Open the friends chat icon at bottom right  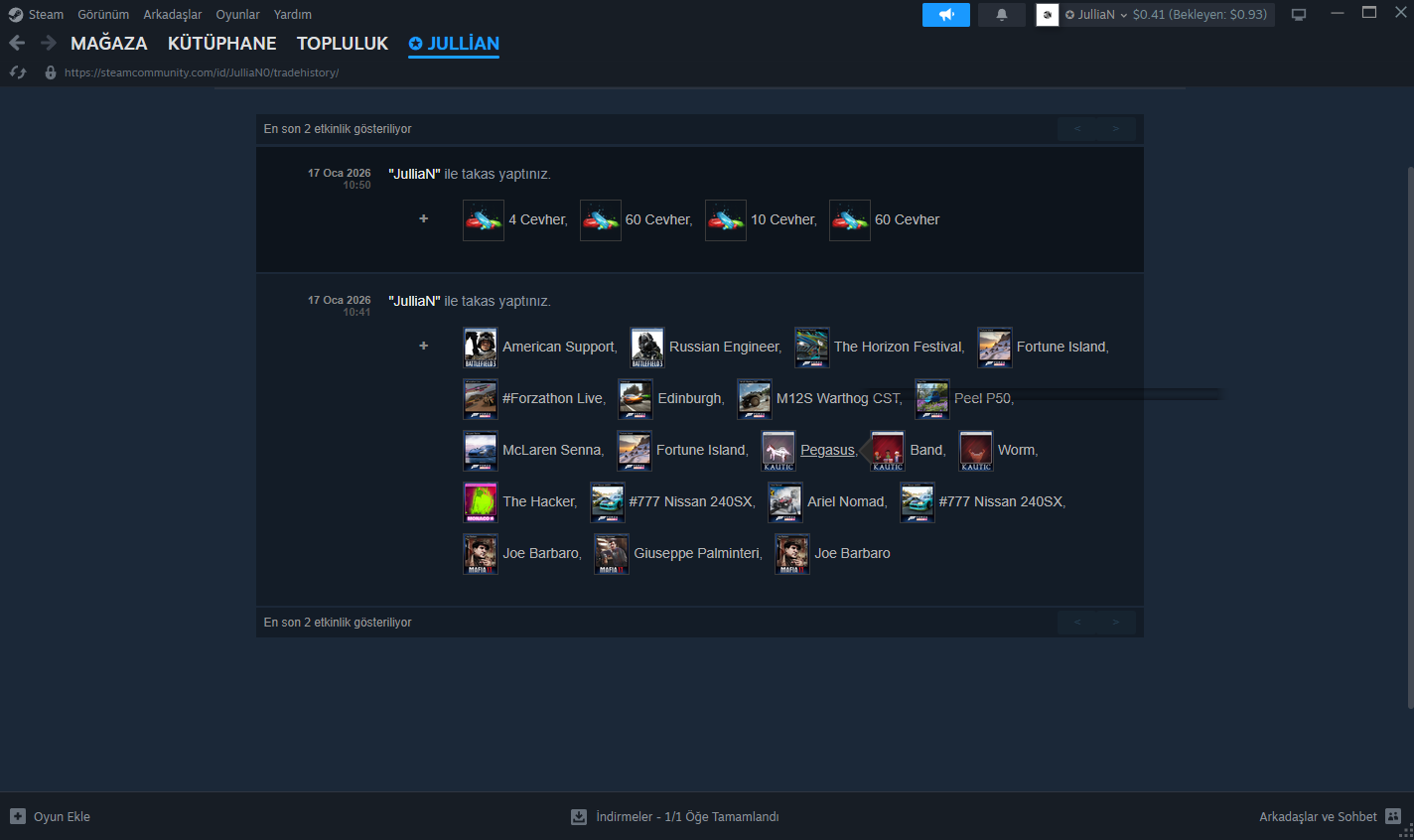(x=1393, y=816)
